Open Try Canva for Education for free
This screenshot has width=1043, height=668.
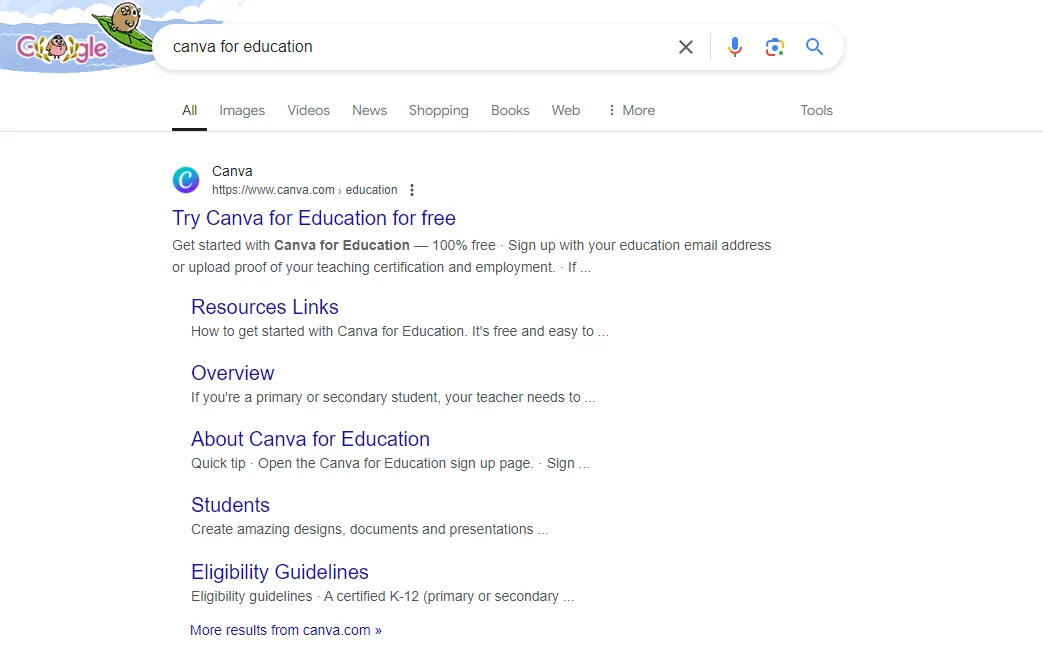click(314, 218)
